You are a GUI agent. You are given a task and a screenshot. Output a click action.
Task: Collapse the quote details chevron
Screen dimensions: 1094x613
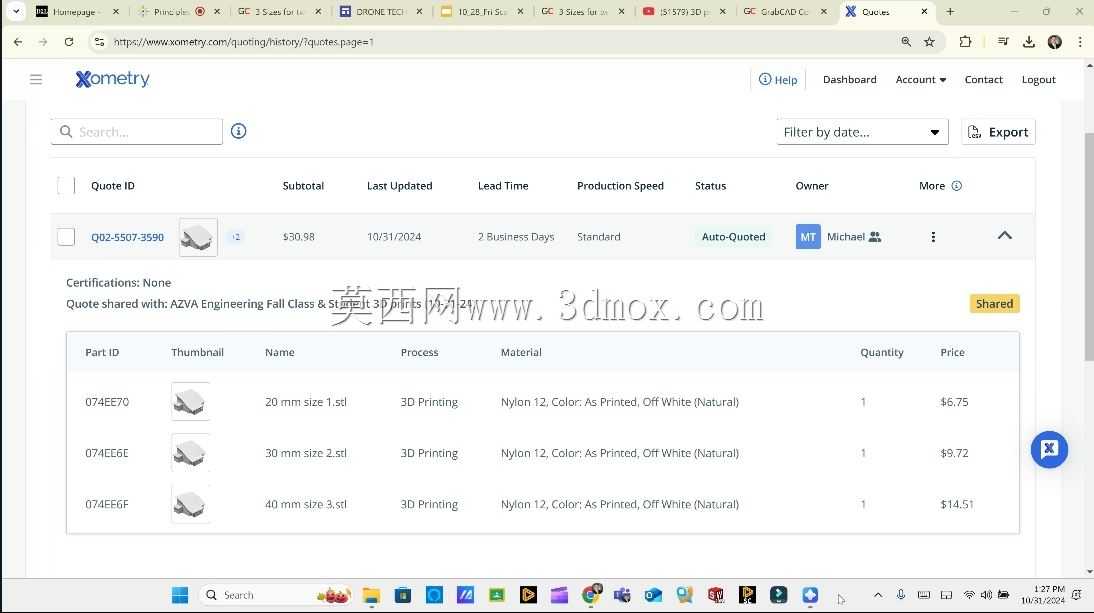click(x=1005, y=236)
